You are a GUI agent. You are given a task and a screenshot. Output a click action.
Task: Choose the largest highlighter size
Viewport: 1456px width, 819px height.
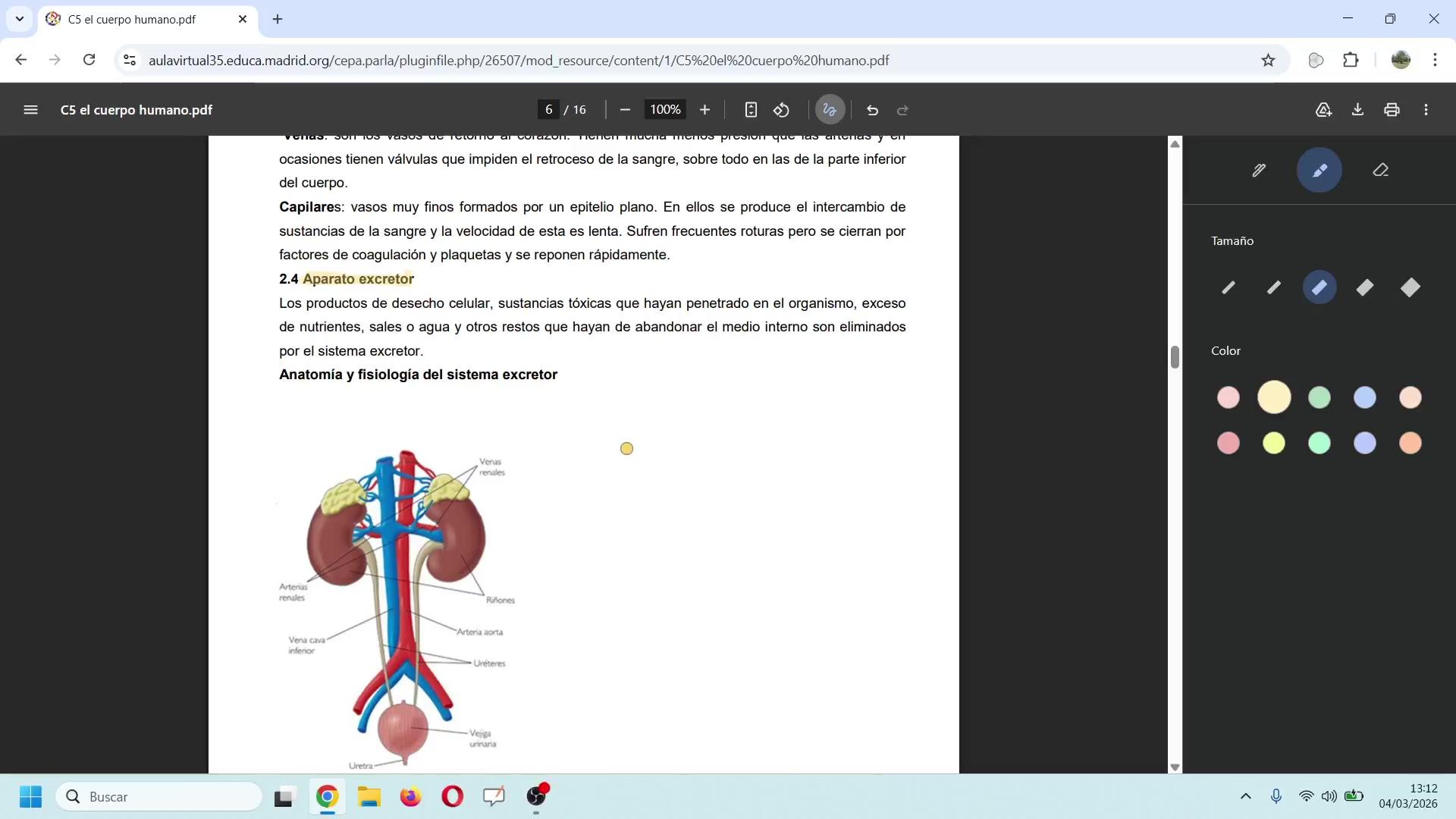(x=1410, y=287)
